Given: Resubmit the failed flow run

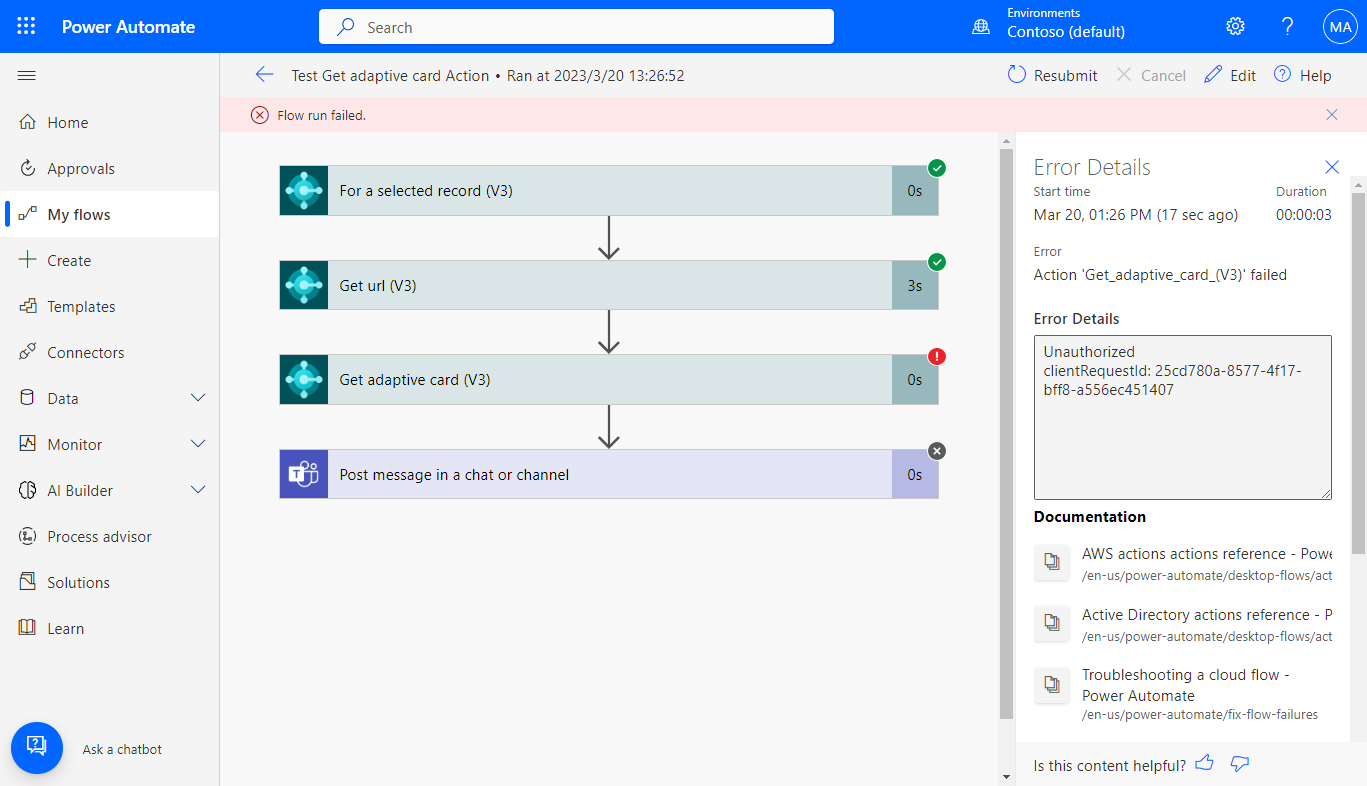Looking at the screenshot, I should [1052, 75].
